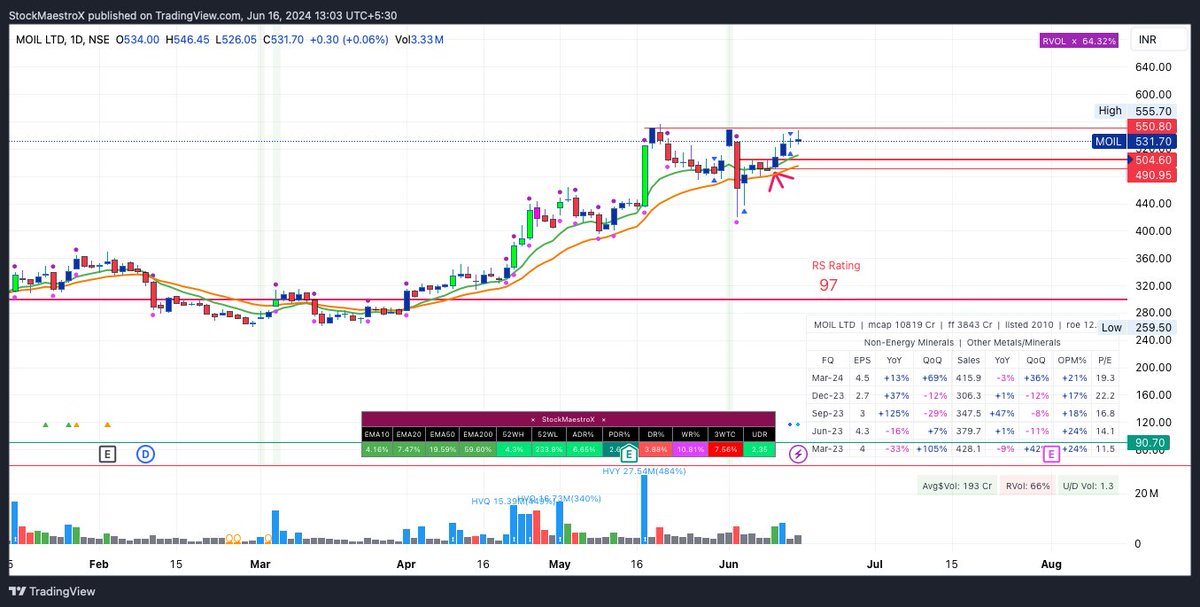Click the purple RVOL 64.32% label
The width and height of the screenshot is (1200, 607).
click(1079, 40)
